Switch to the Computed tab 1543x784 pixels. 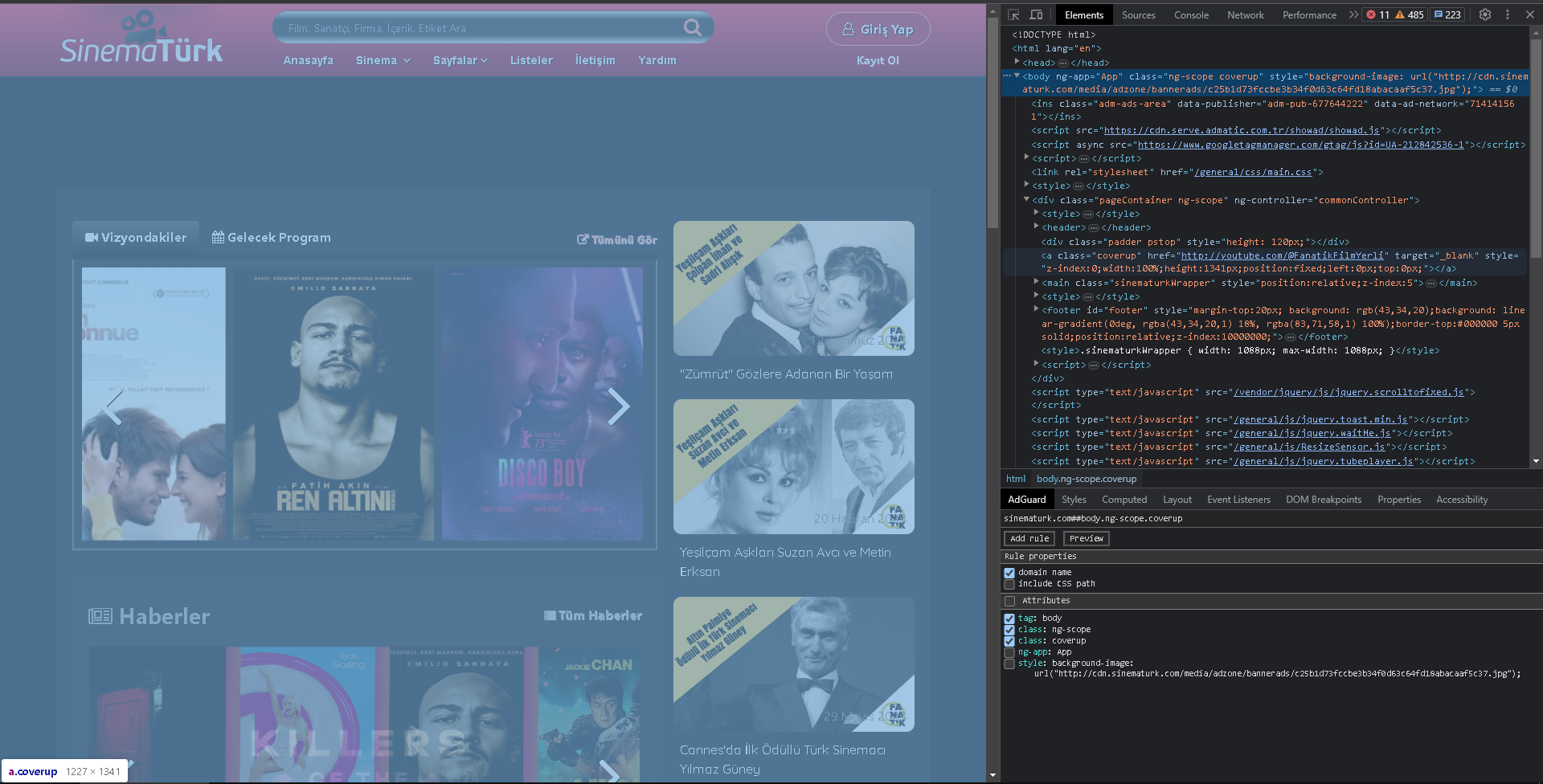pos(1123,499)
